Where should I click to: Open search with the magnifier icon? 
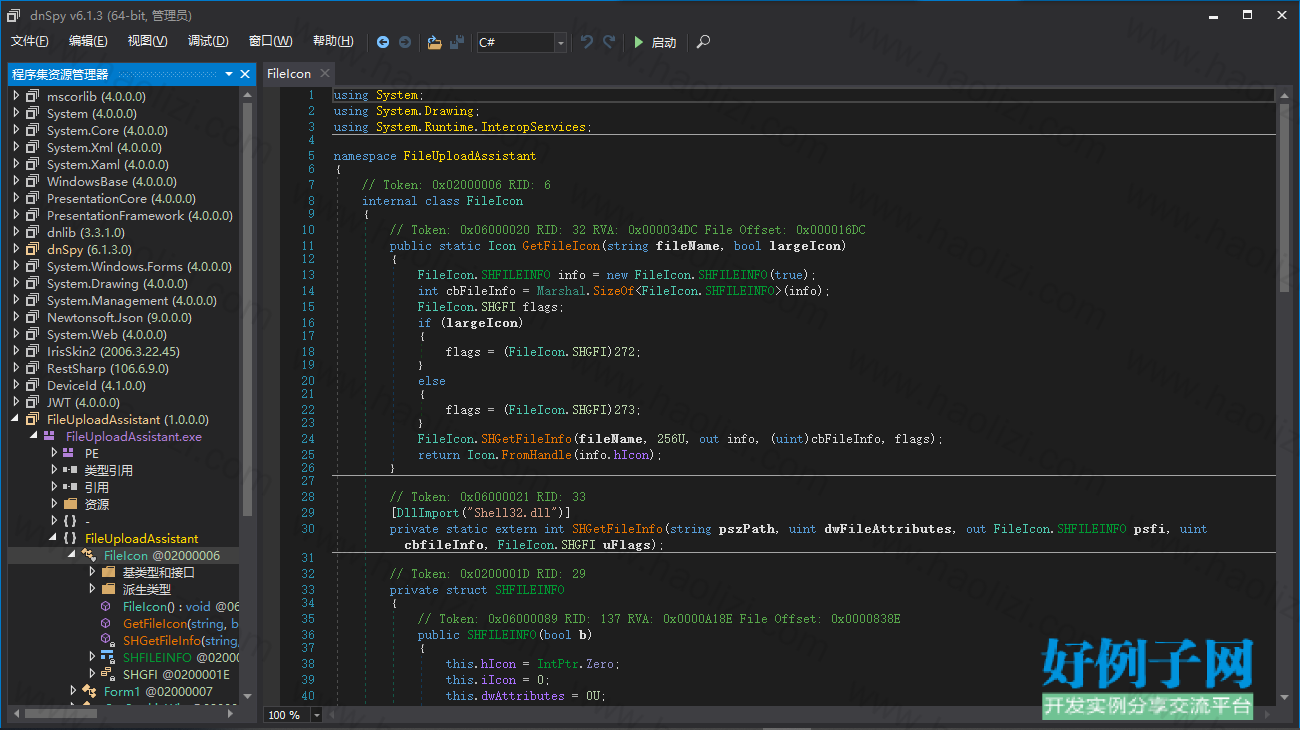704,42
